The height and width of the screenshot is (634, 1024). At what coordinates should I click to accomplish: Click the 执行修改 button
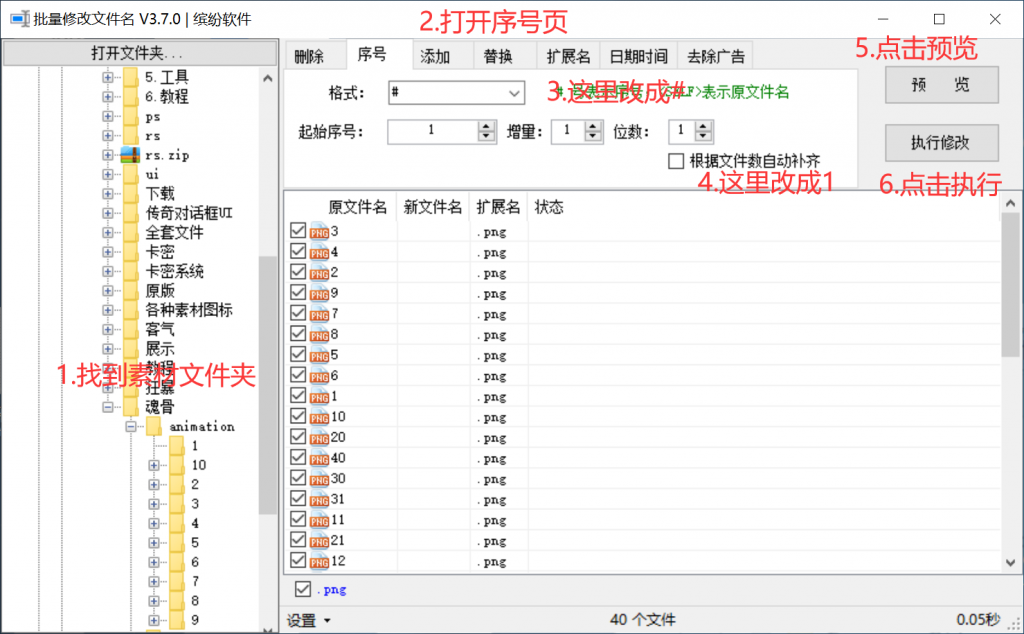[941, 142]
